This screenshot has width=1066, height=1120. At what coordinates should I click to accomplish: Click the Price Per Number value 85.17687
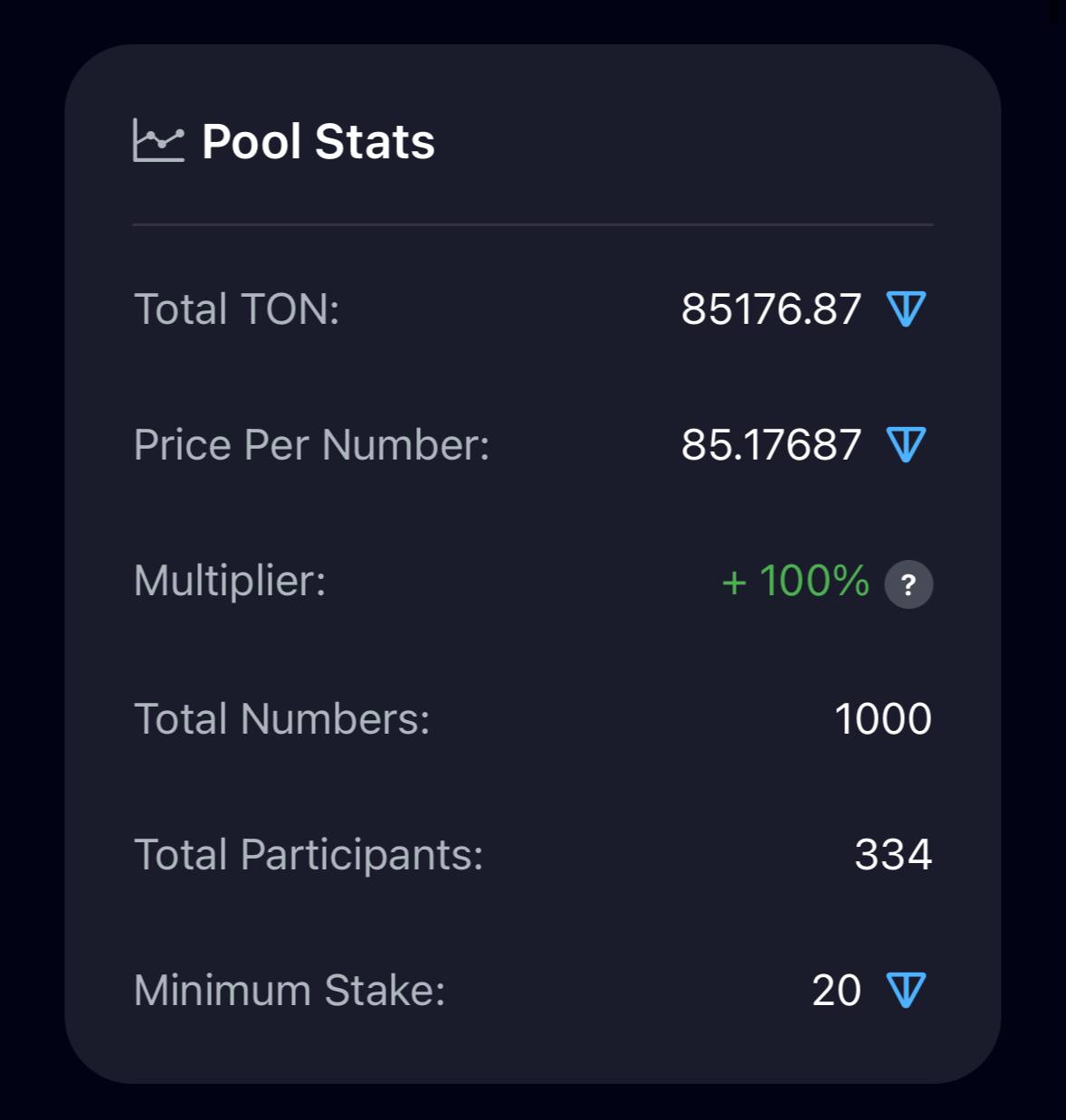771,444
